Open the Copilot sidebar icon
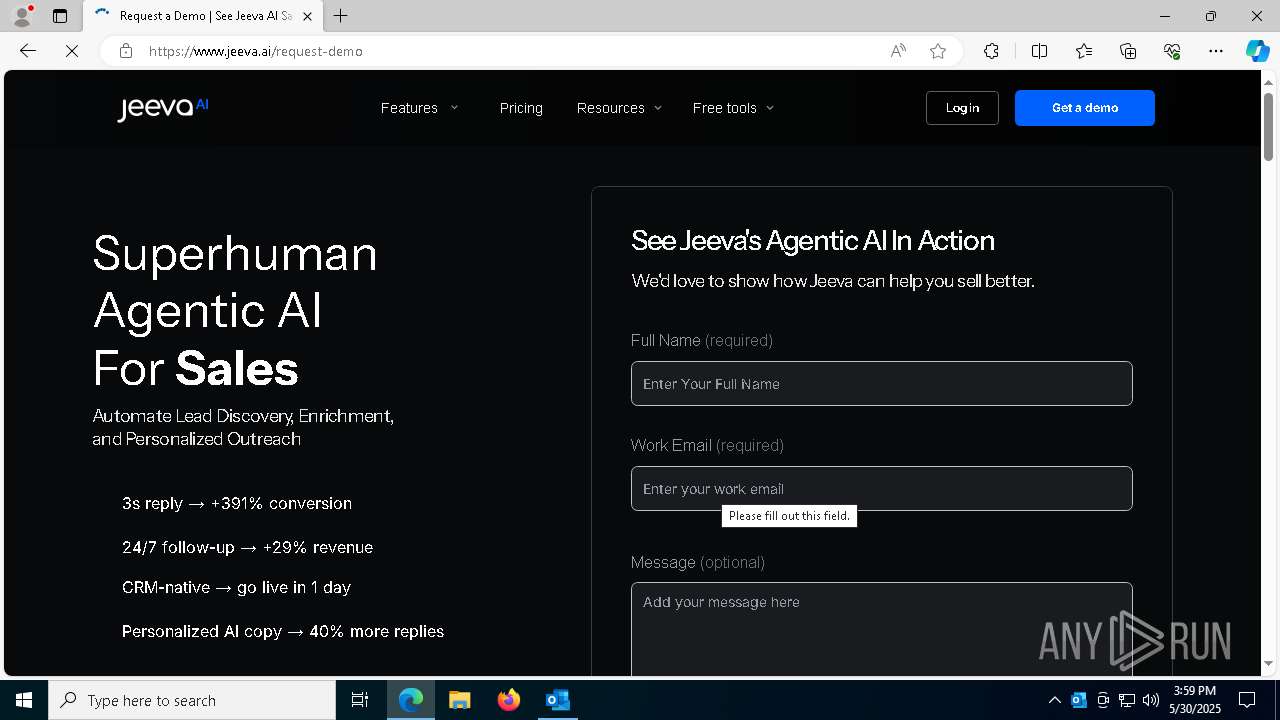 1257,51
